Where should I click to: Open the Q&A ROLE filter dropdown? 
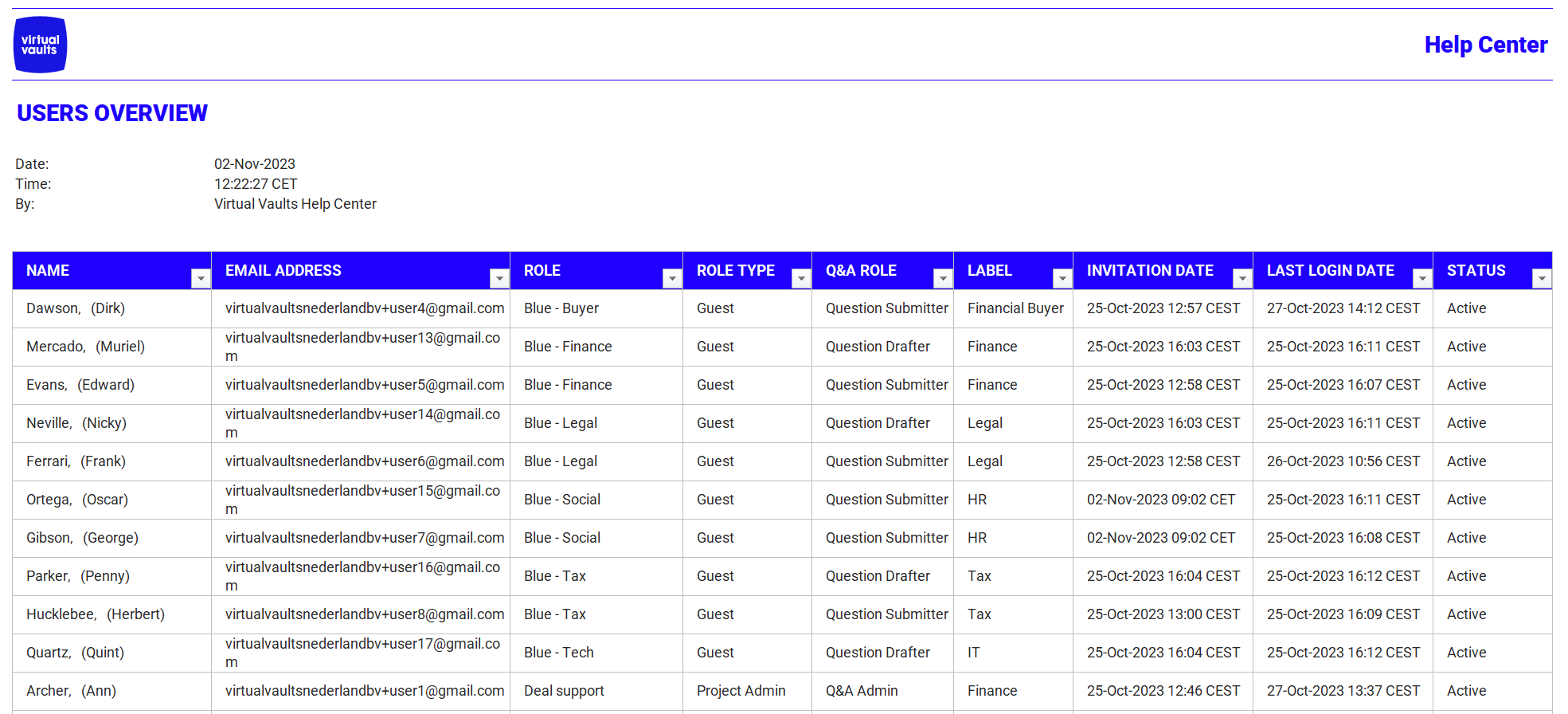[943, 278]
